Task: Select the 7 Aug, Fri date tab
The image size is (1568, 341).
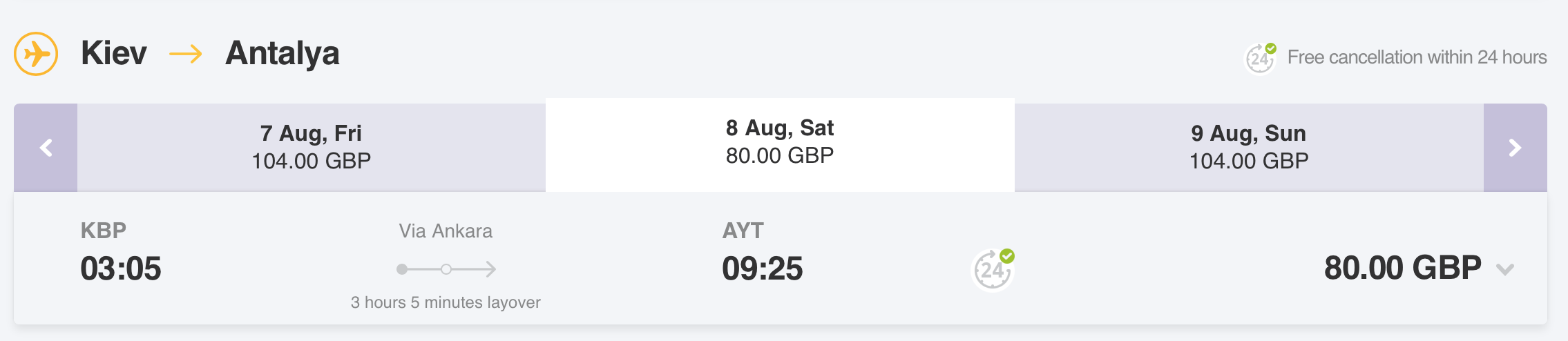Action: point(311,147)
